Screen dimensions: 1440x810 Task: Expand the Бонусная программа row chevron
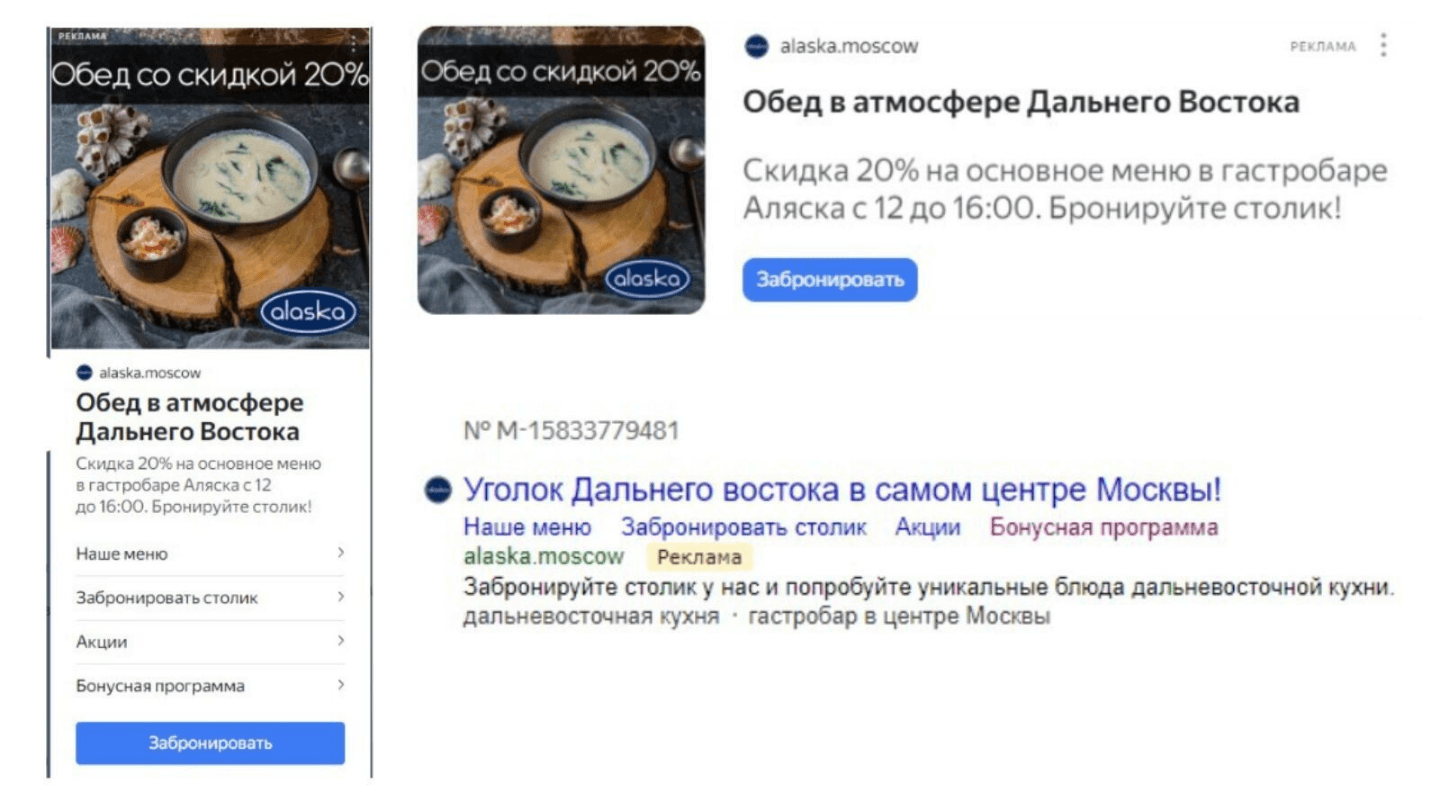(x=341, y=685)
